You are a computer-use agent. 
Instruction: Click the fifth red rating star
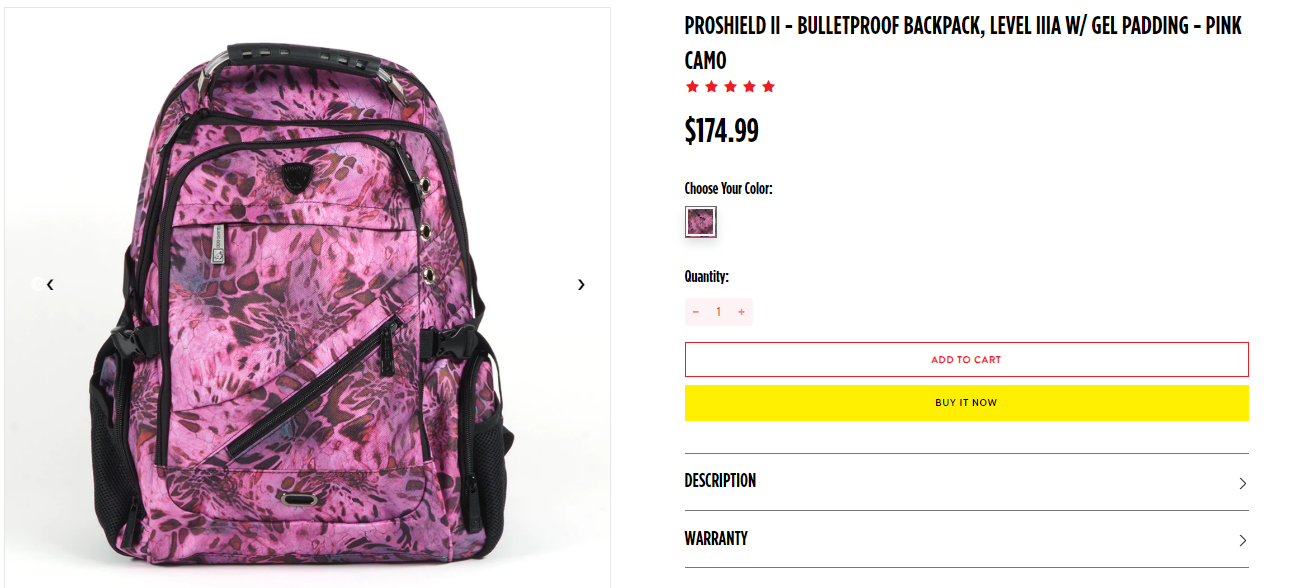(768, 87)
